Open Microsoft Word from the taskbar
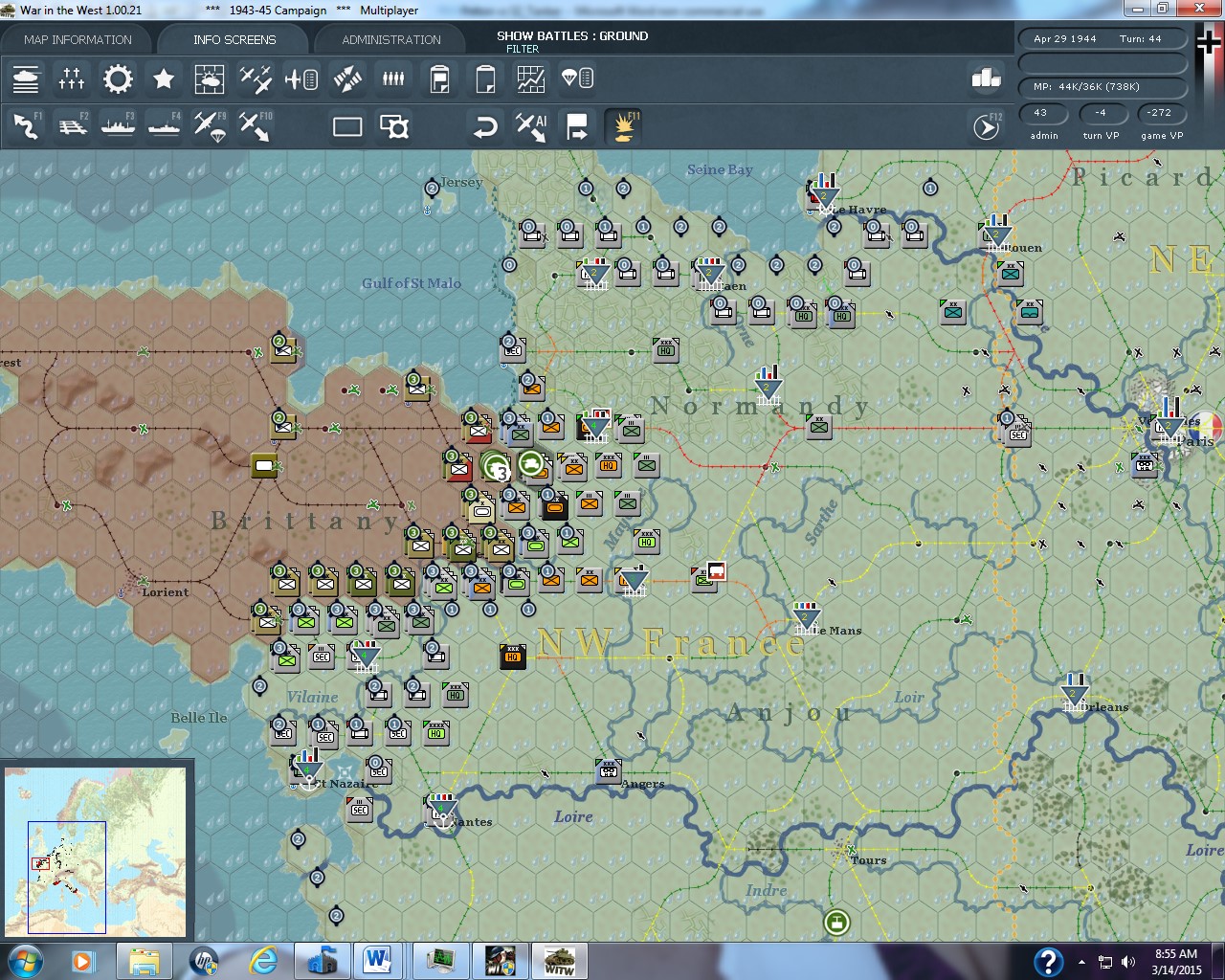The width and height of the screenshot is (1225, 980). pos(378,961)
